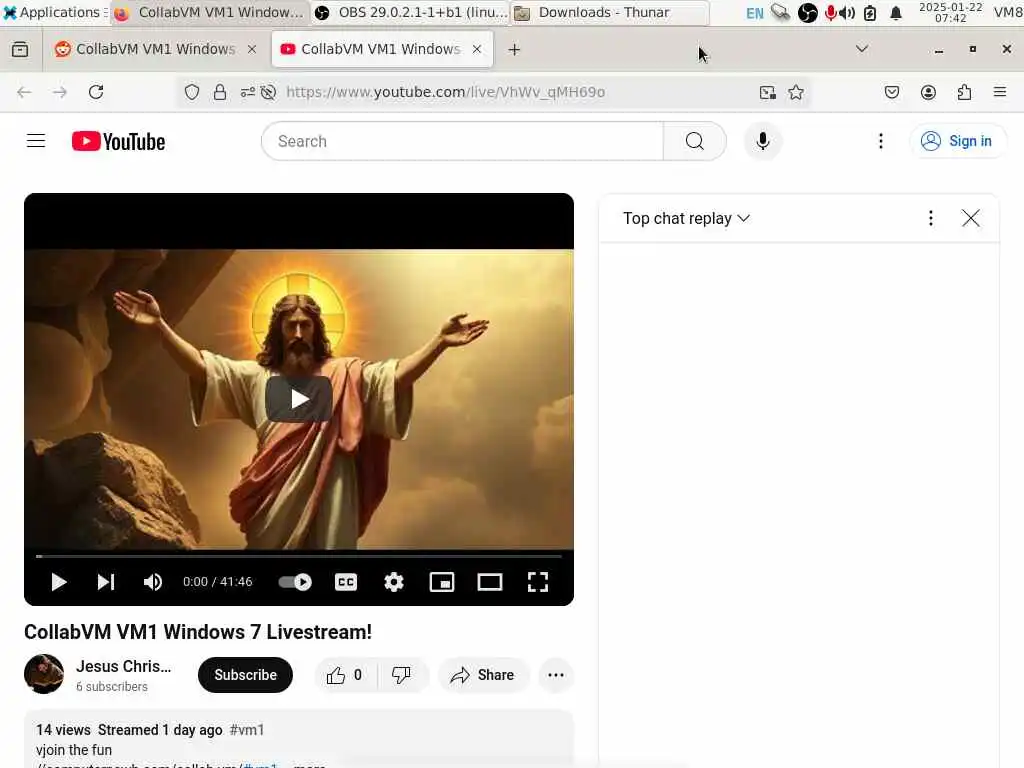
Task: Open the Jesus Chris... channel name link
Action: tap(123, 666)
